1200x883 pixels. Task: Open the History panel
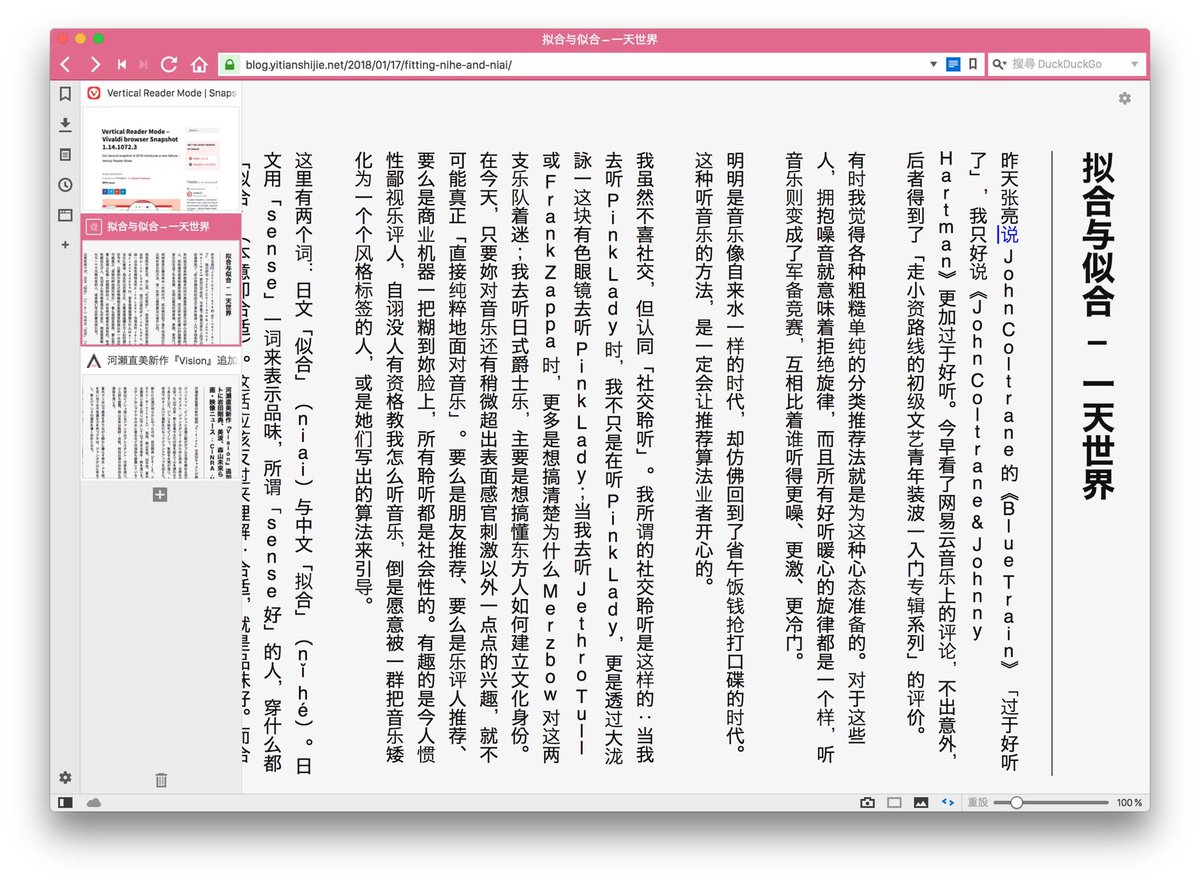pyautogui.click(x=65, y=184)
